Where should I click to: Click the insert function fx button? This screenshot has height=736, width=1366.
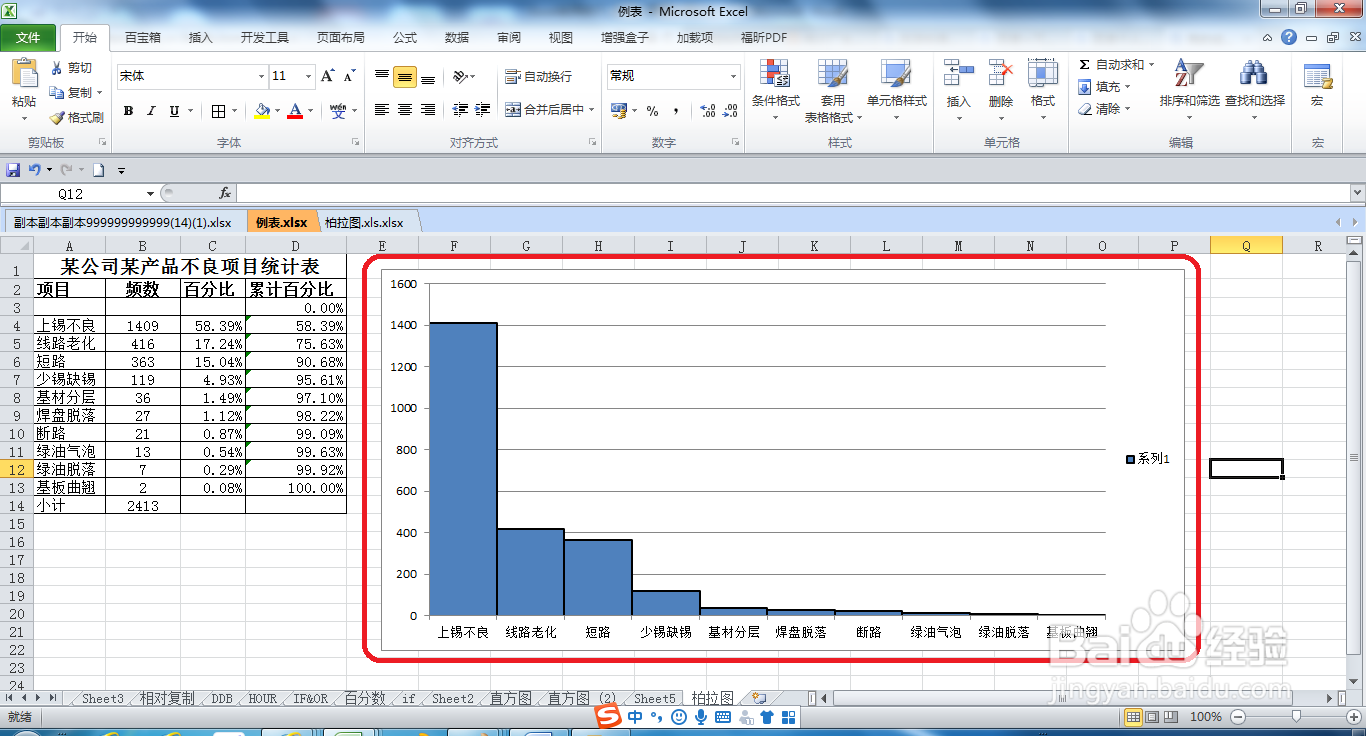point(225,193)
